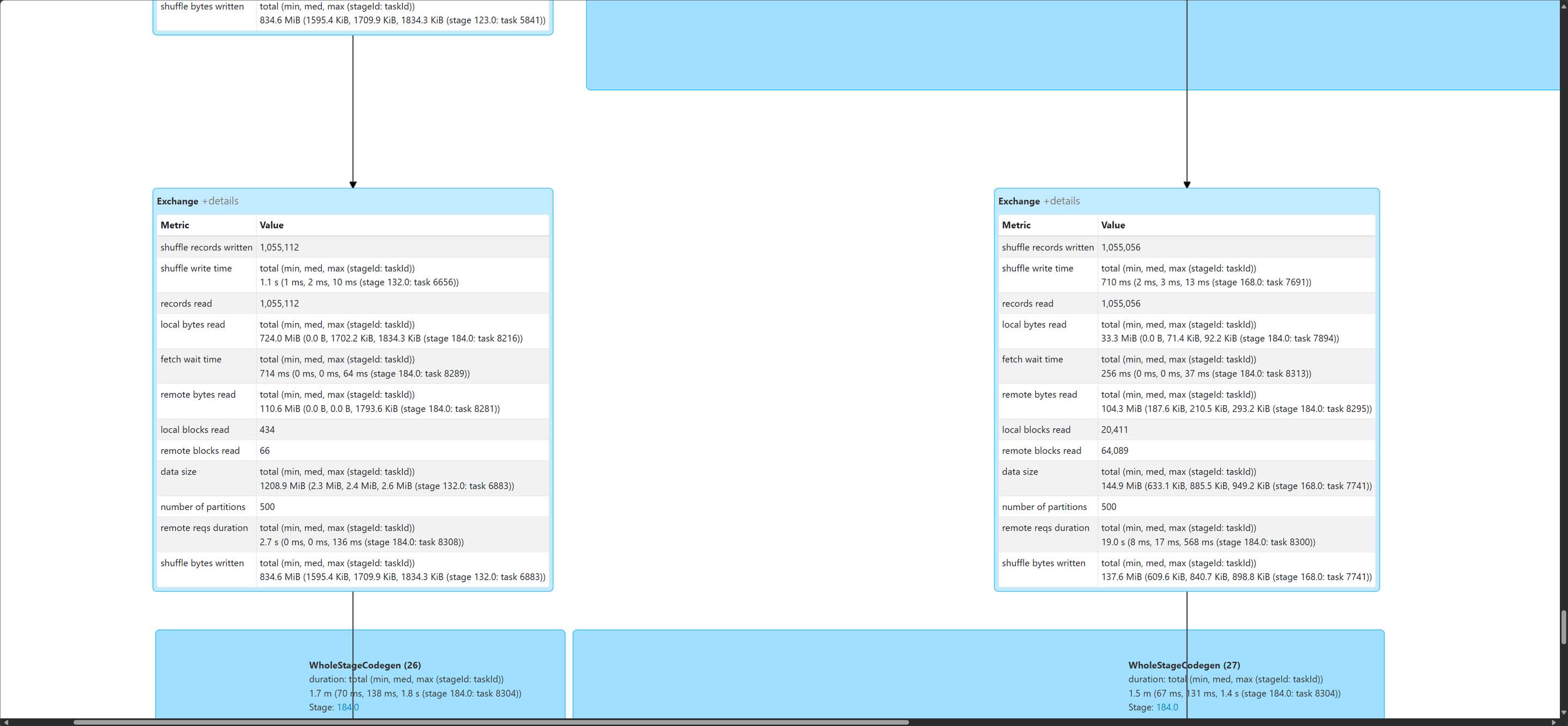Expand +details on the left Exchange node
This screenshot has width=1568, height=726.
[220, 201]
